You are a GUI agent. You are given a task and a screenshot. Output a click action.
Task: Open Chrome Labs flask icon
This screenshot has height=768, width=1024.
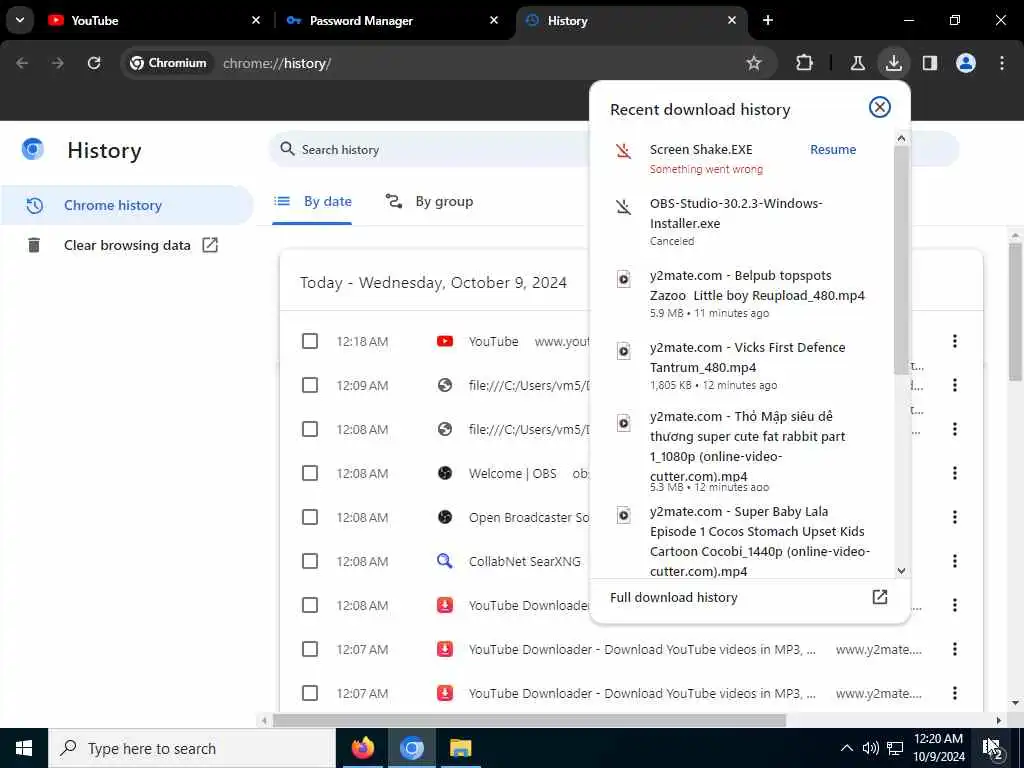pyautogui.click(x=857, y=63)
